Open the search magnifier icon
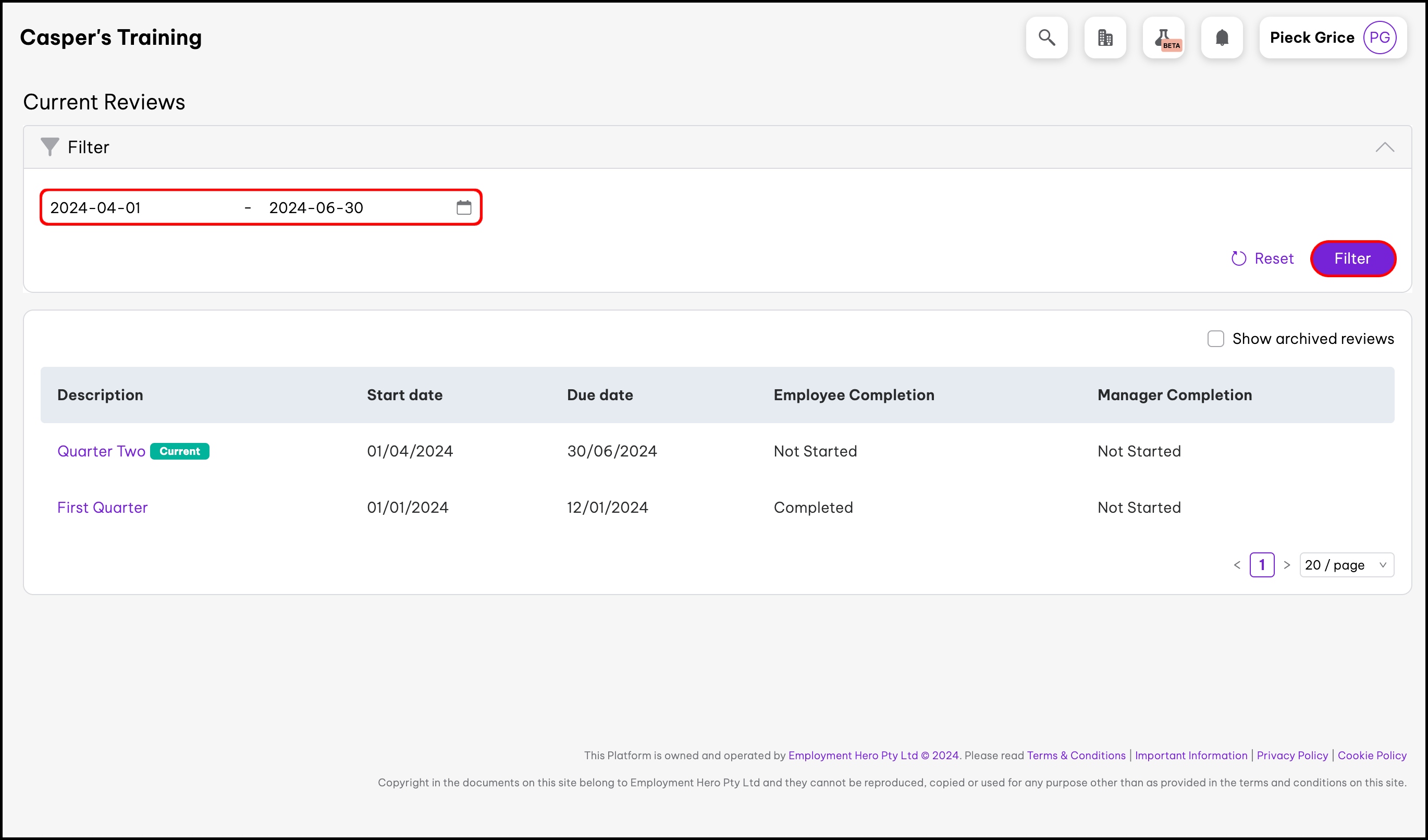Image resolution: width=1428 pixels, height=840 pixels. tap(1046, 38)
